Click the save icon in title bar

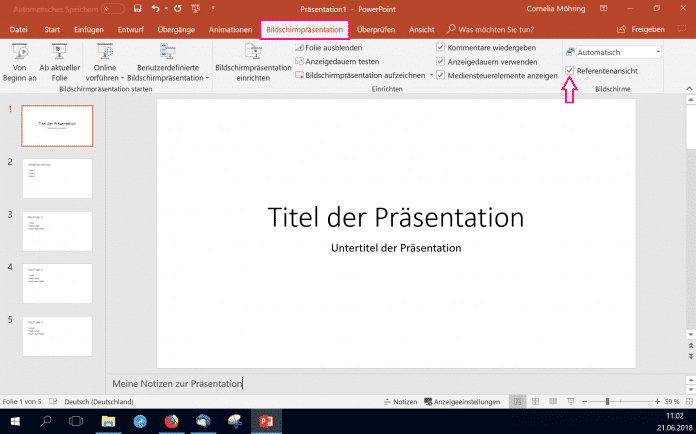tap(137, 8)
